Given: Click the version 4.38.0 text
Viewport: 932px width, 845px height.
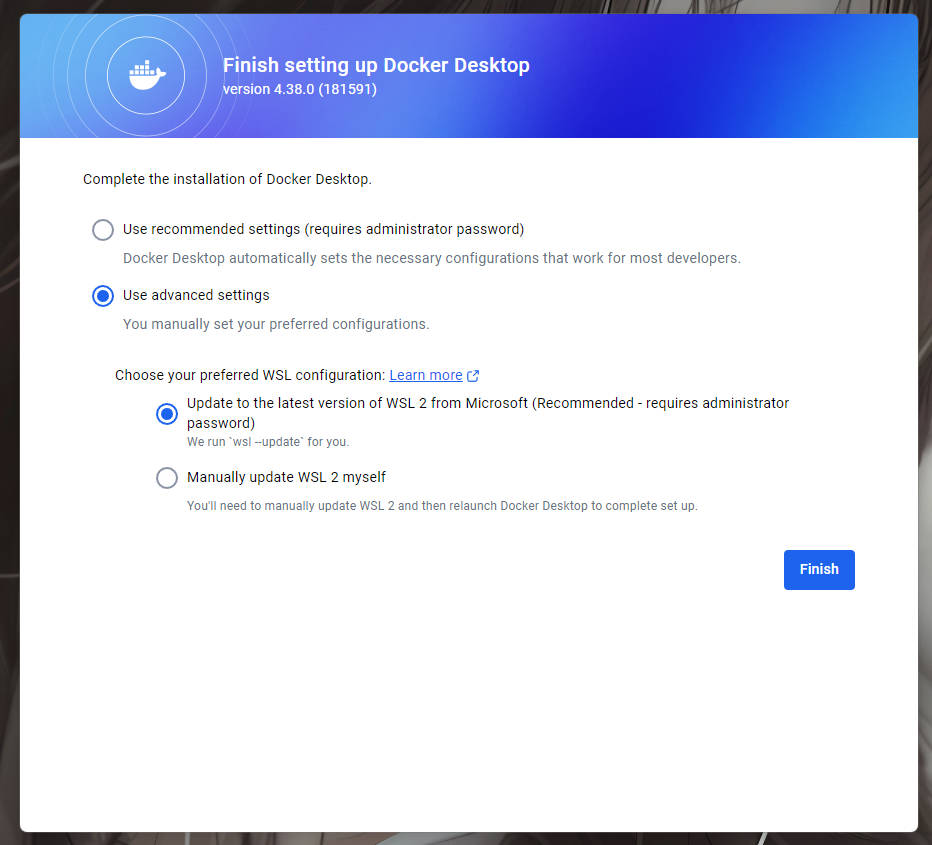Looking at the screenshot, I should click(300, 89).
